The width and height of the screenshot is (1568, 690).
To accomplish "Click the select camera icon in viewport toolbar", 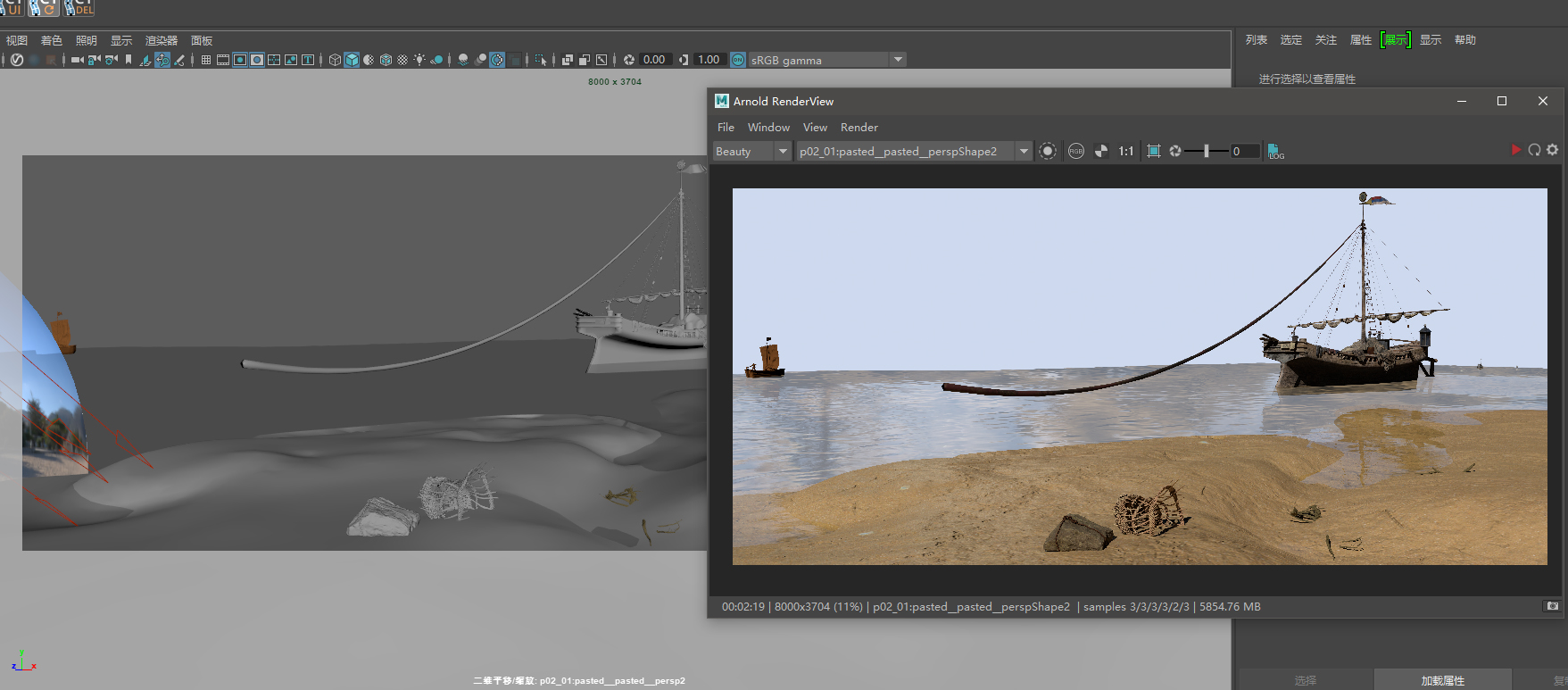I will [77, 60].
